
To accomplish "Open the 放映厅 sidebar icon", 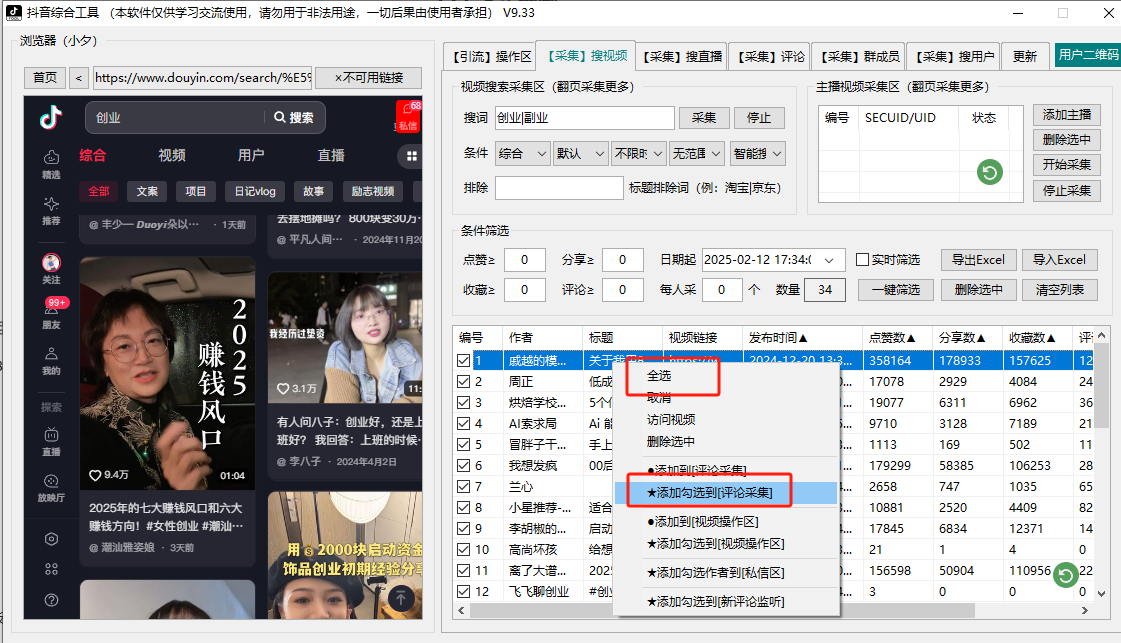I will tap(51, 487).
